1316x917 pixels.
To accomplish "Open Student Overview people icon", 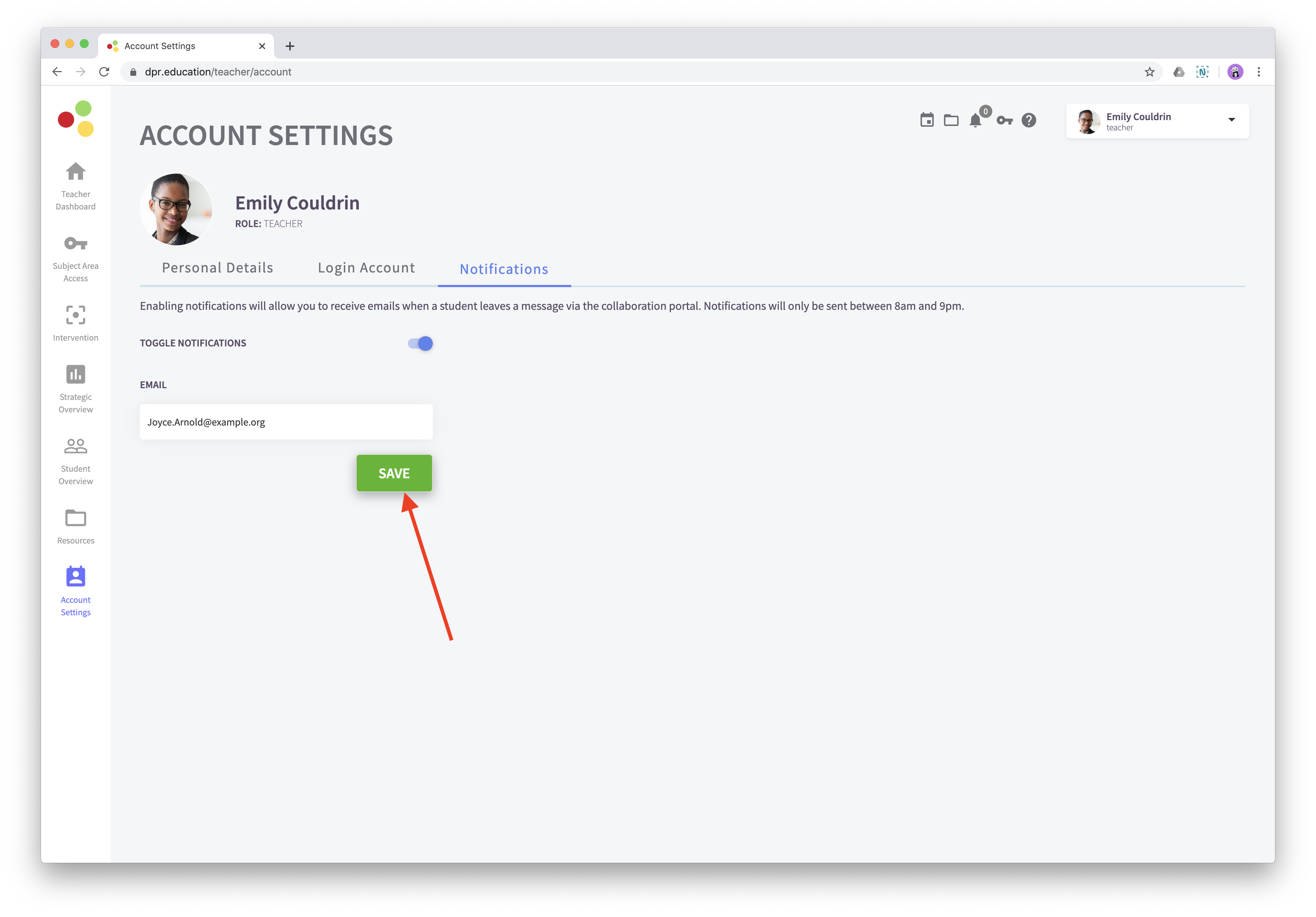I will pyautogui.click(x=76, y=446).
